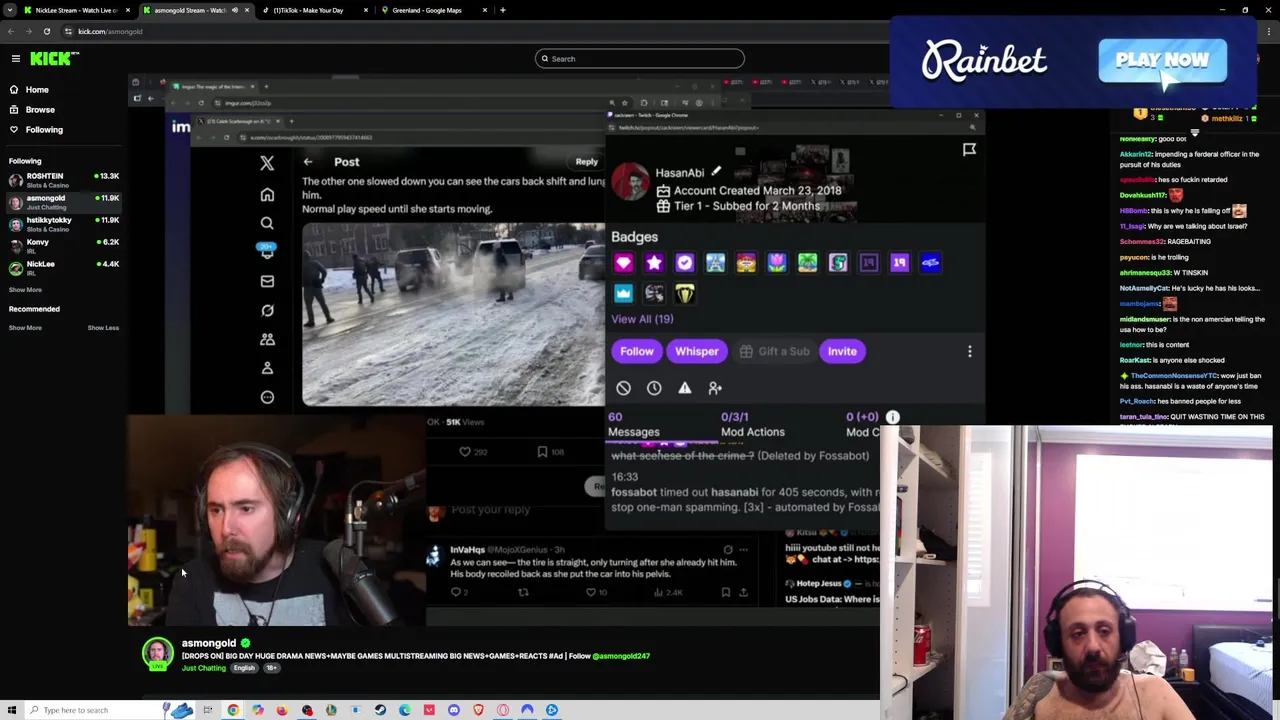
Task: Click the Kick search field
Action: [640, 59]
